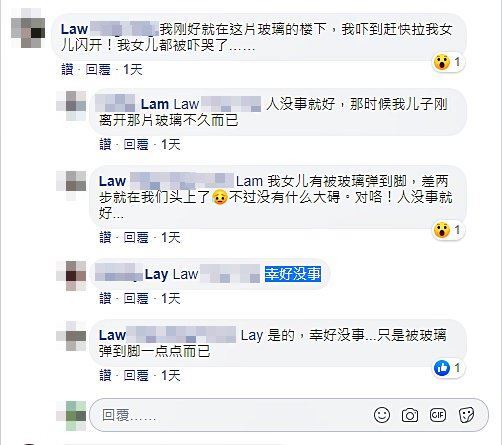This screenshot has height=445, width=502.
Task: Reply to the top comment by Law
Action: tap(98, 70)
